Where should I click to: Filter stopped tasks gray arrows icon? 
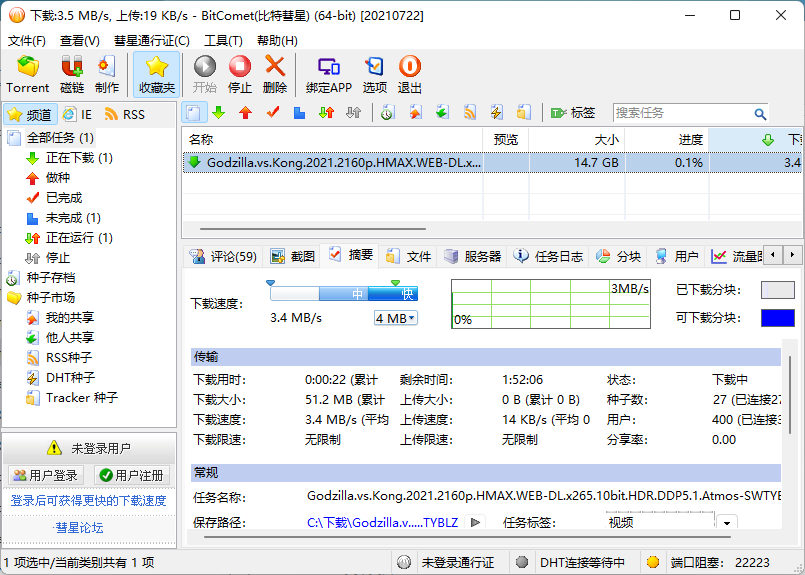(354, 112)
